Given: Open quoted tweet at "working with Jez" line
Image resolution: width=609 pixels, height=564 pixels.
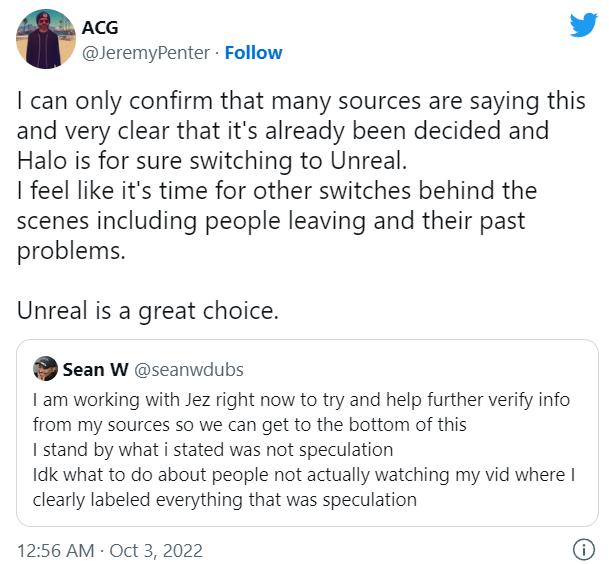Looking at the screenshot, I should pos(300,400).
